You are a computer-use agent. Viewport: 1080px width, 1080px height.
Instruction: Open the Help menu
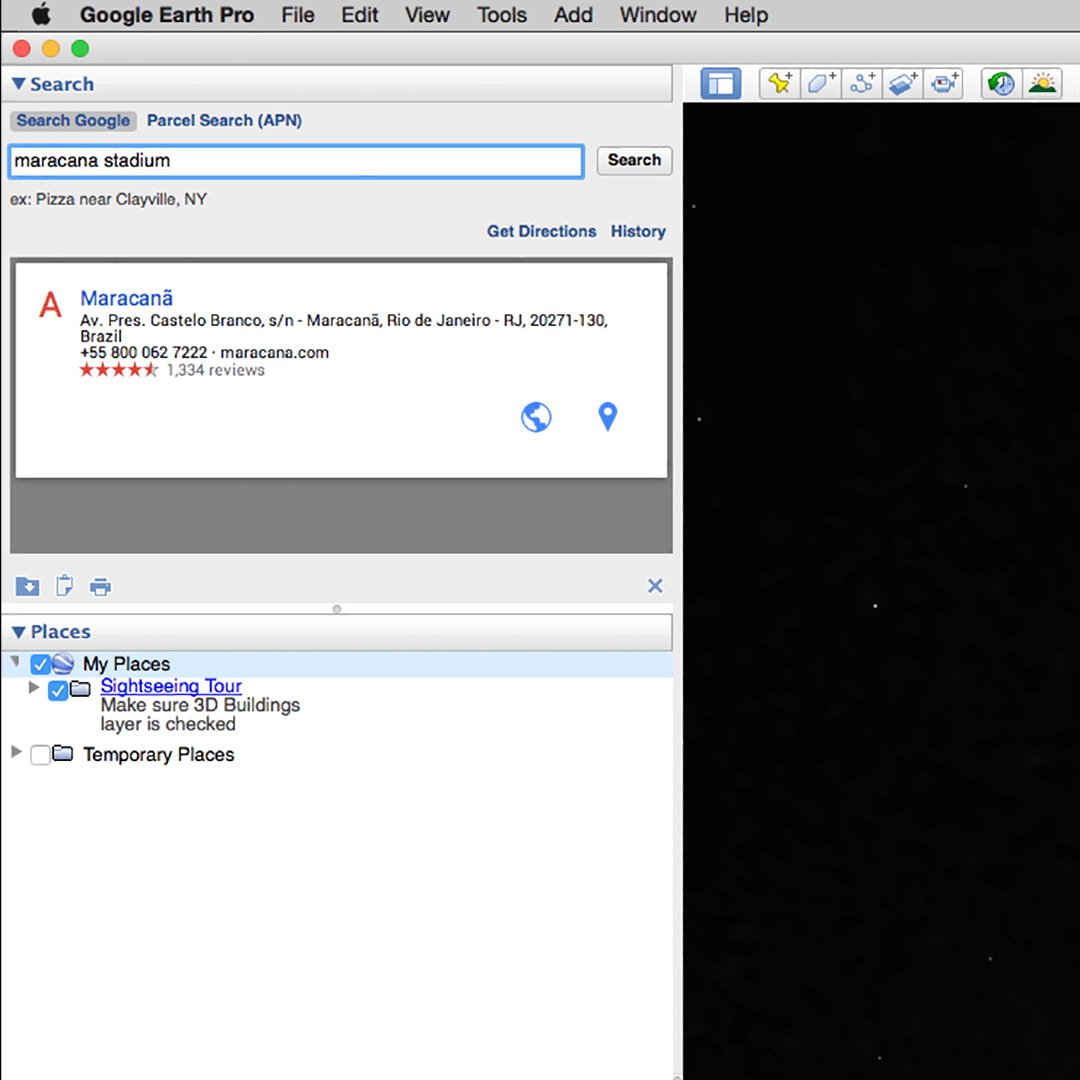click(746, 14)
